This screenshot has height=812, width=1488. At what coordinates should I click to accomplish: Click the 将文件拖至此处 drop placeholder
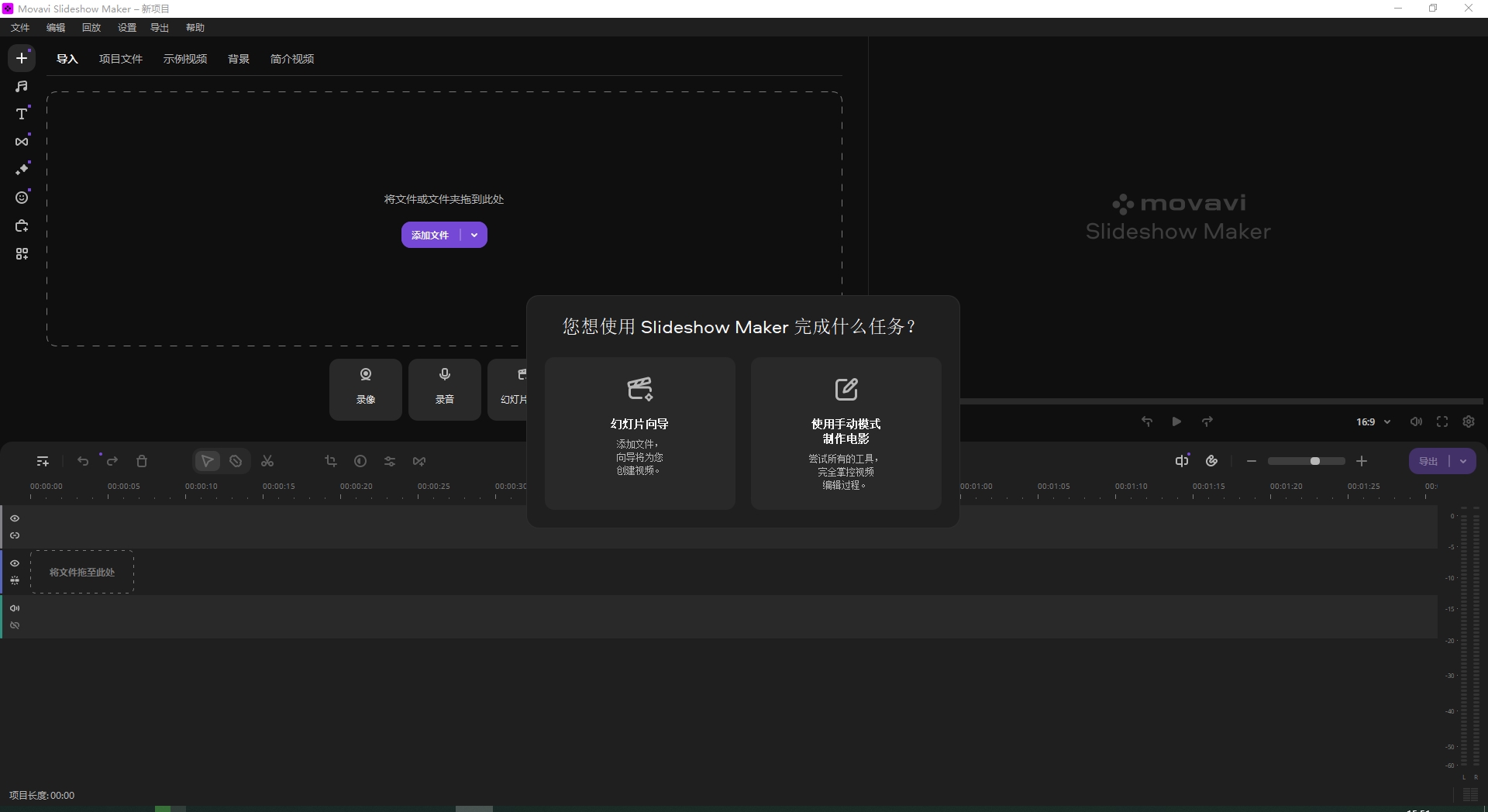[82, 572]
